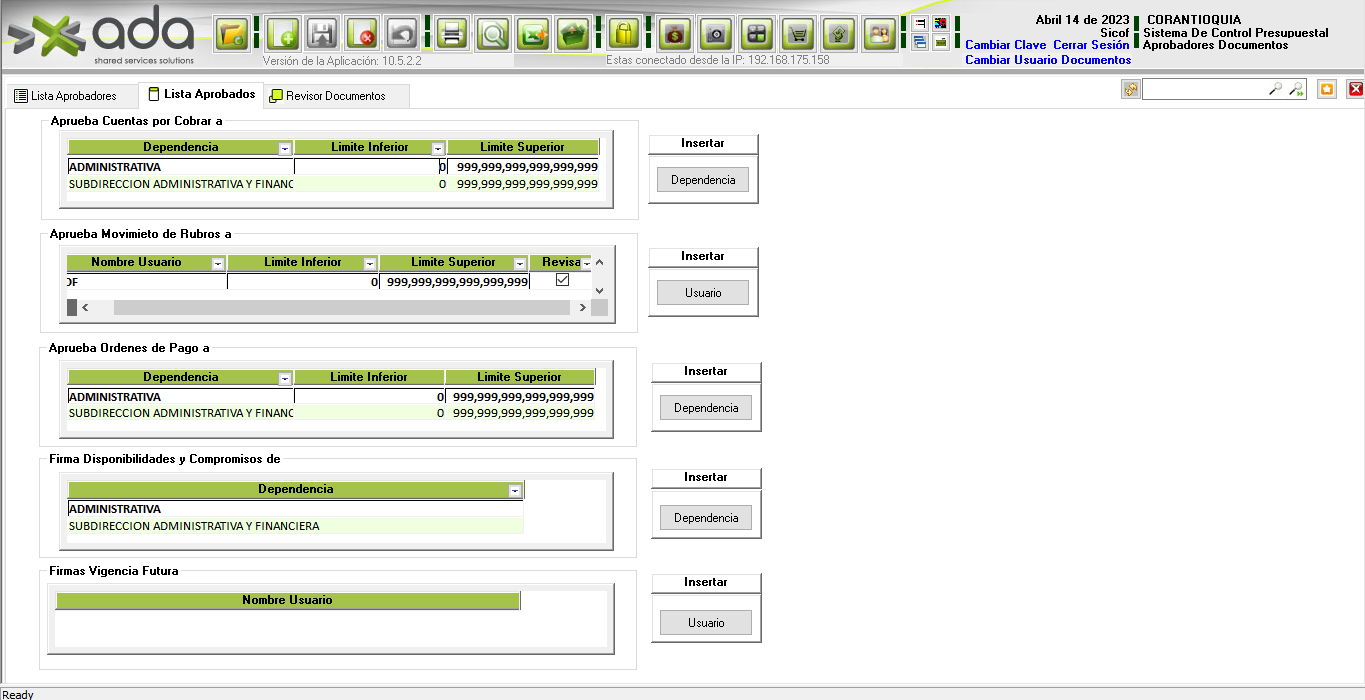1365x700 pixels.
Task: Click the green box with arrow icon
Action: coord(573,35)
